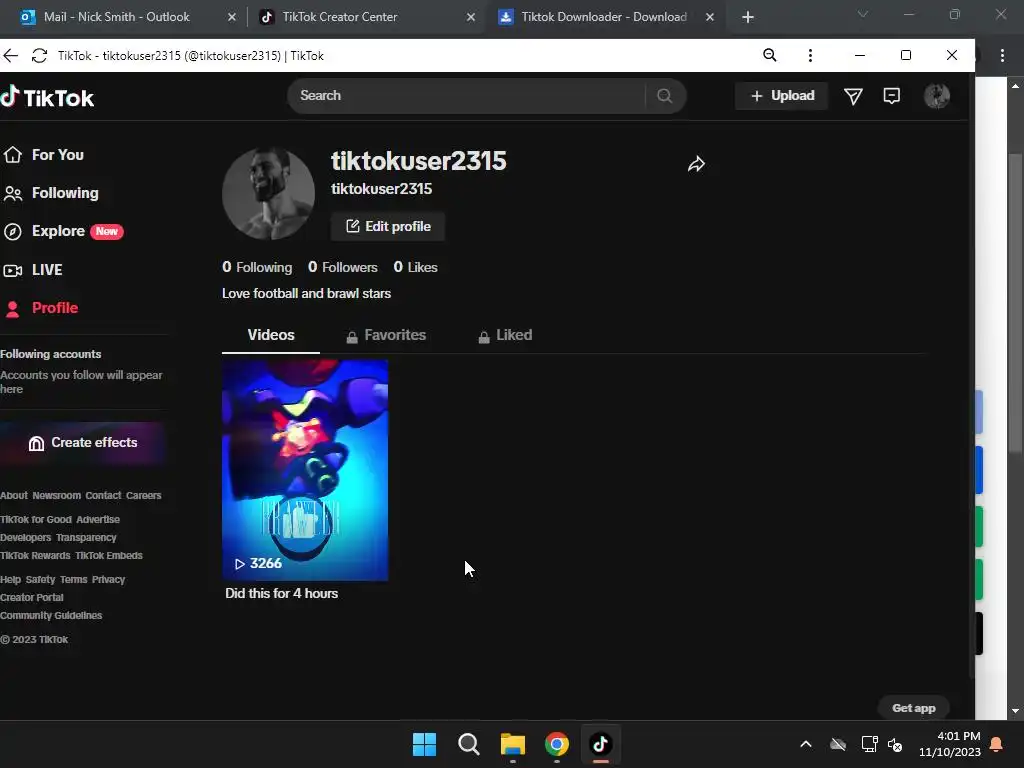Click the Create effects button
This screenshot has height=768, width=1024.
(83, 443)
